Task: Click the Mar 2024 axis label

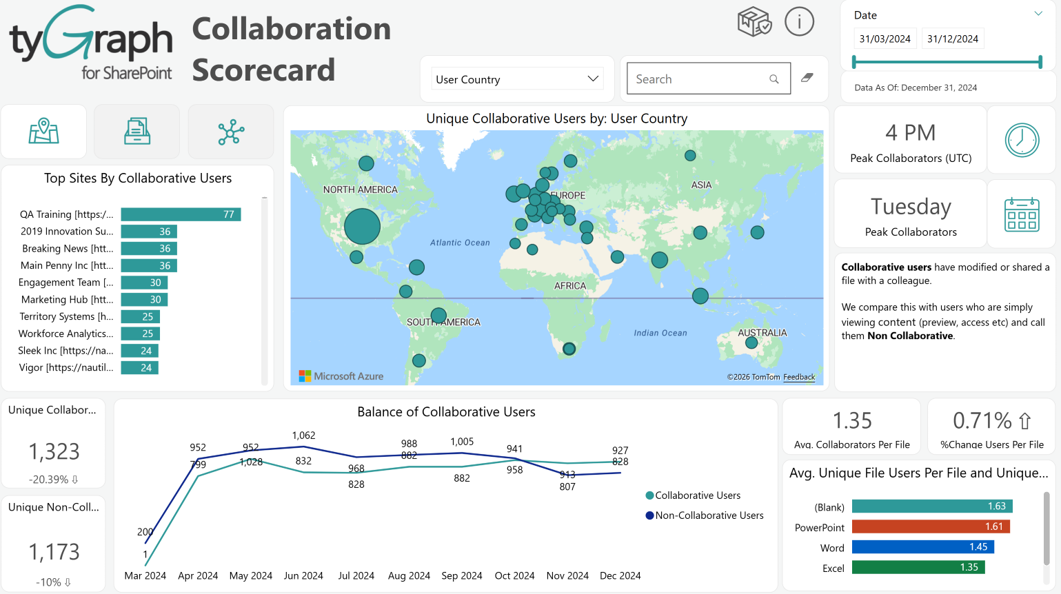Action: [145, 576]
